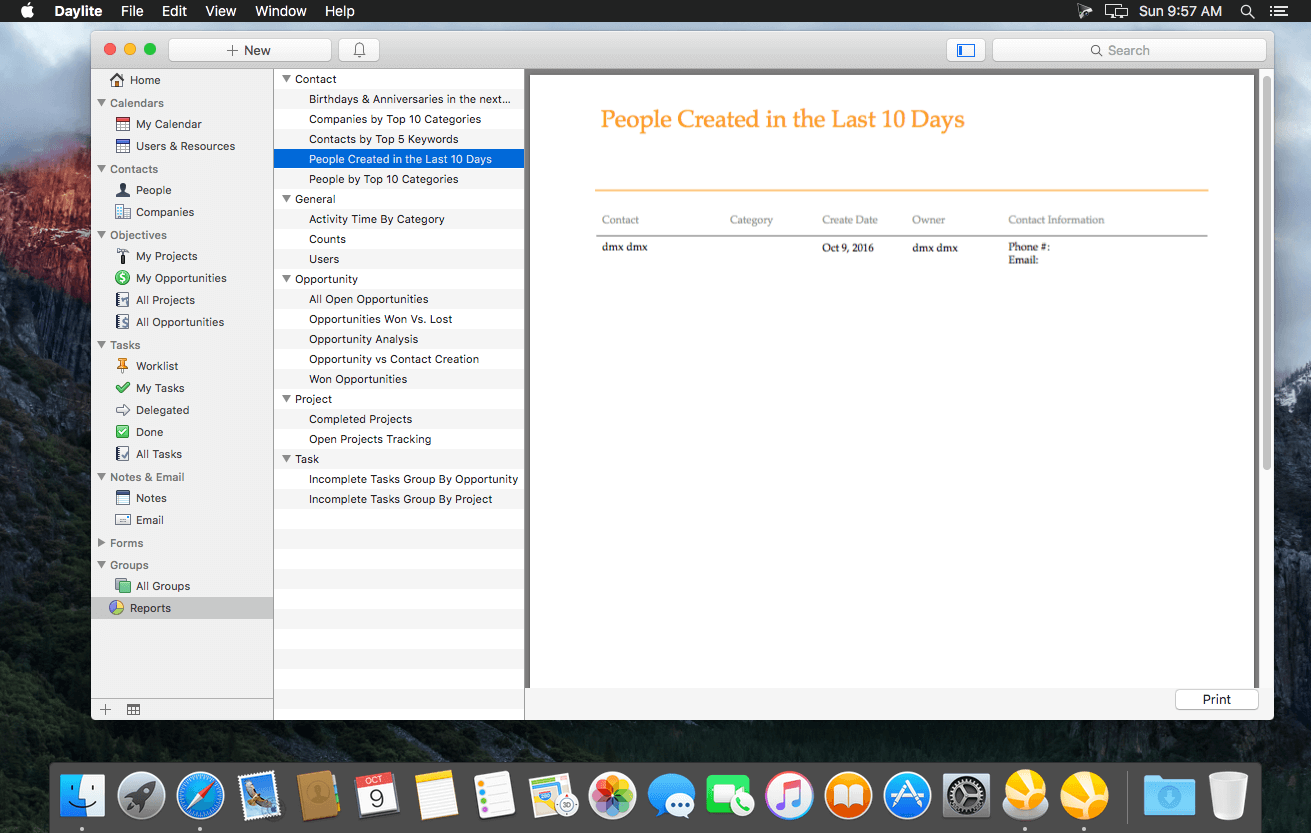This screenshot has height=833, width=1311.
Task: Open the File menu
Action: pos(132,11)
